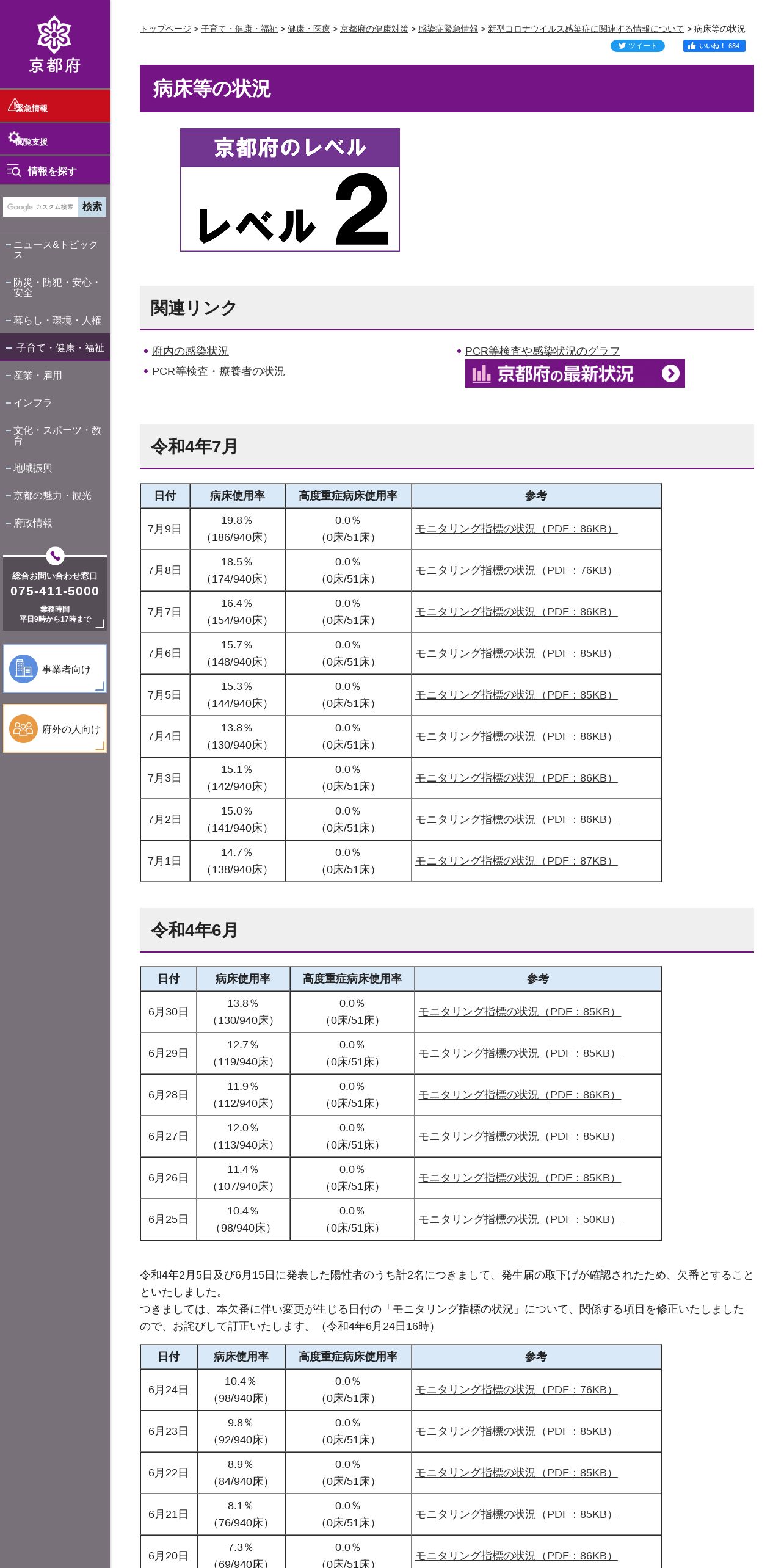Click the 検索 search button

pos(92,207)
